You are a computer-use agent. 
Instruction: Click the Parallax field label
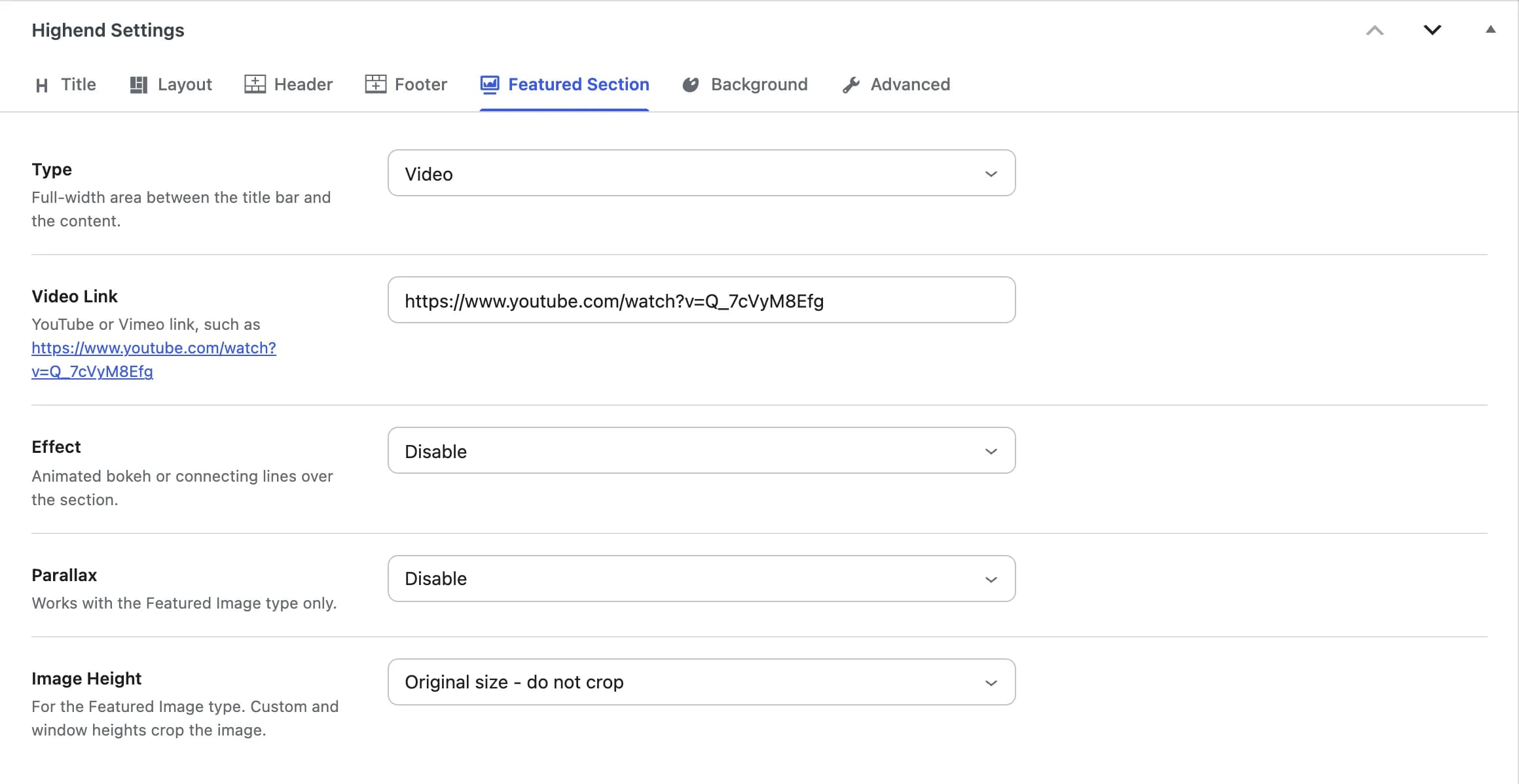pyautogui.click(x=64, y=575)
